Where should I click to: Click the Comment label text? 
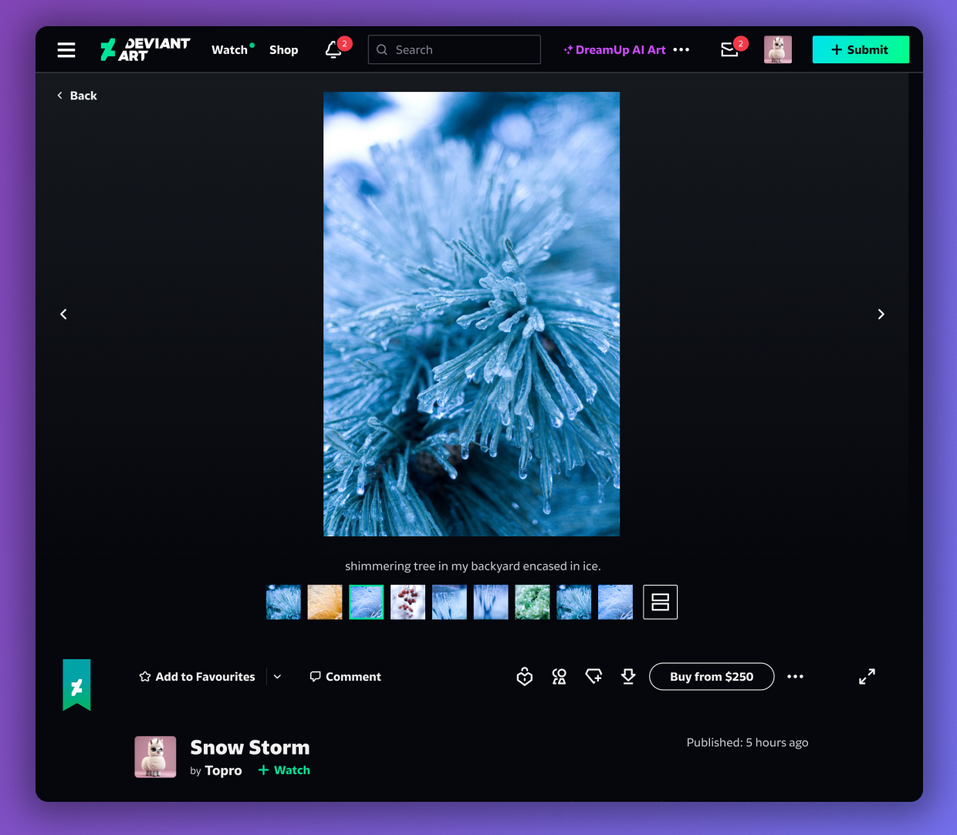point(353,676)
